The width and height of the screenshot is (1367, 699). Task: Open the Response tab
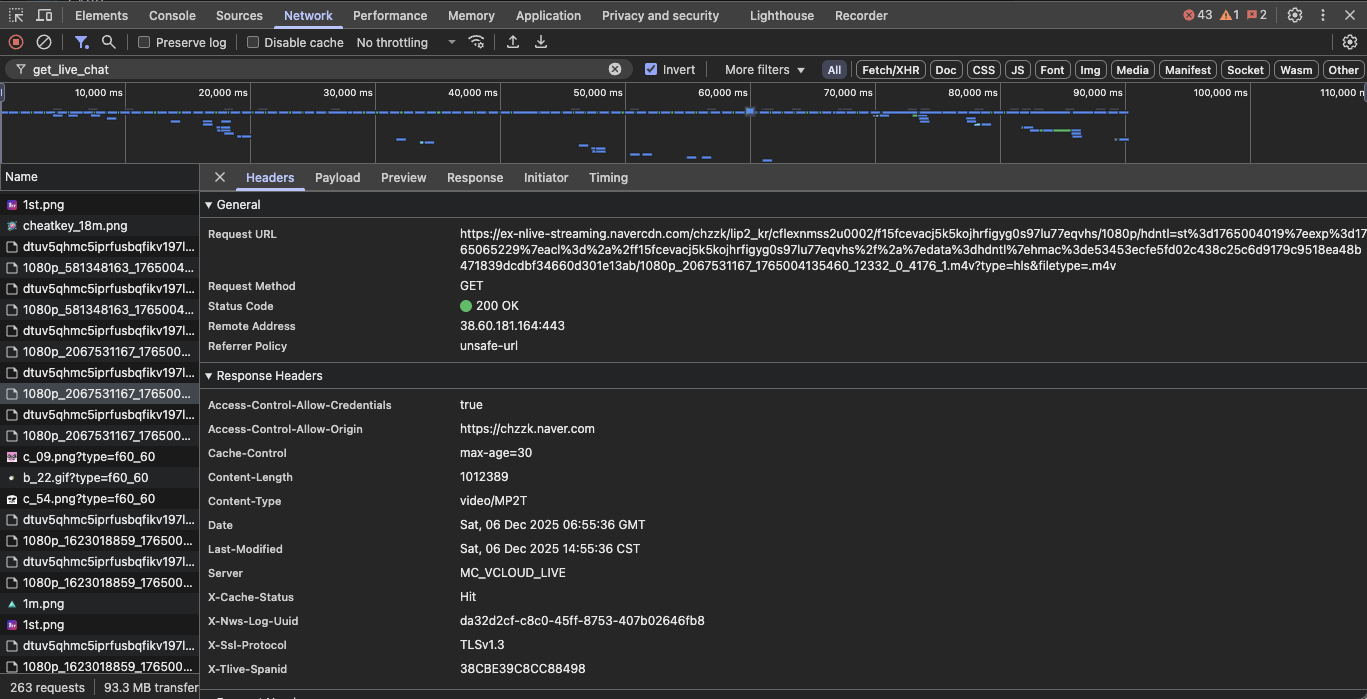click(475, 177)
